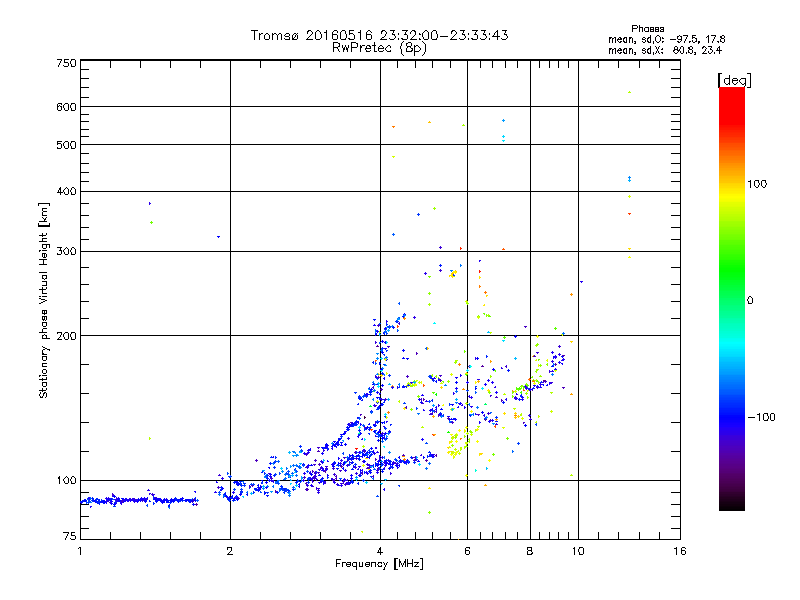The width and height of the screenshot is (800, 600).
Task: Click the 'Frequency [MHz]' axis label
Action: coord(379,563)
